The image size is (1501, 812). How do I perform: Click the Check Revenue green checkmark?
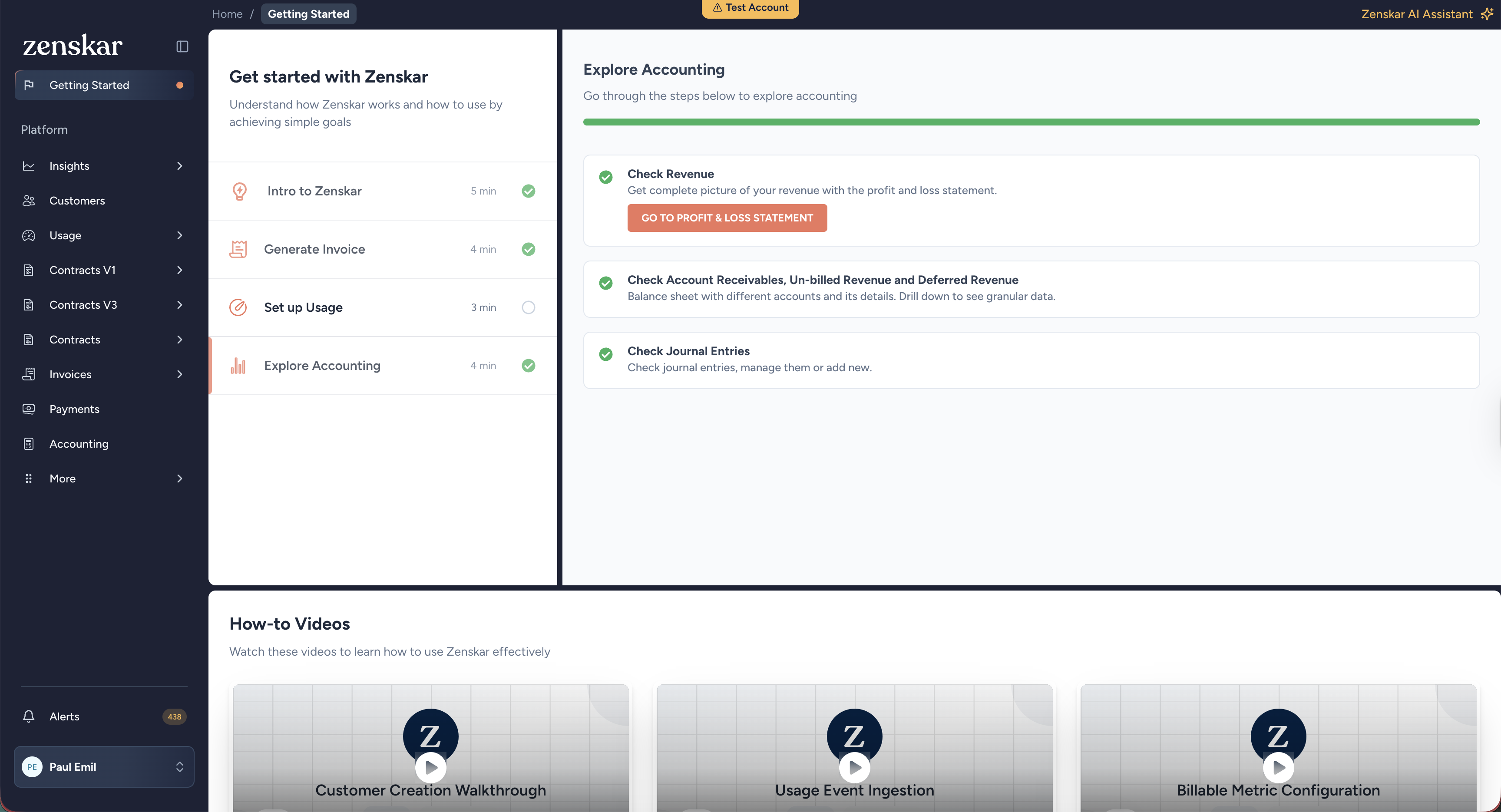pos(606,177)
